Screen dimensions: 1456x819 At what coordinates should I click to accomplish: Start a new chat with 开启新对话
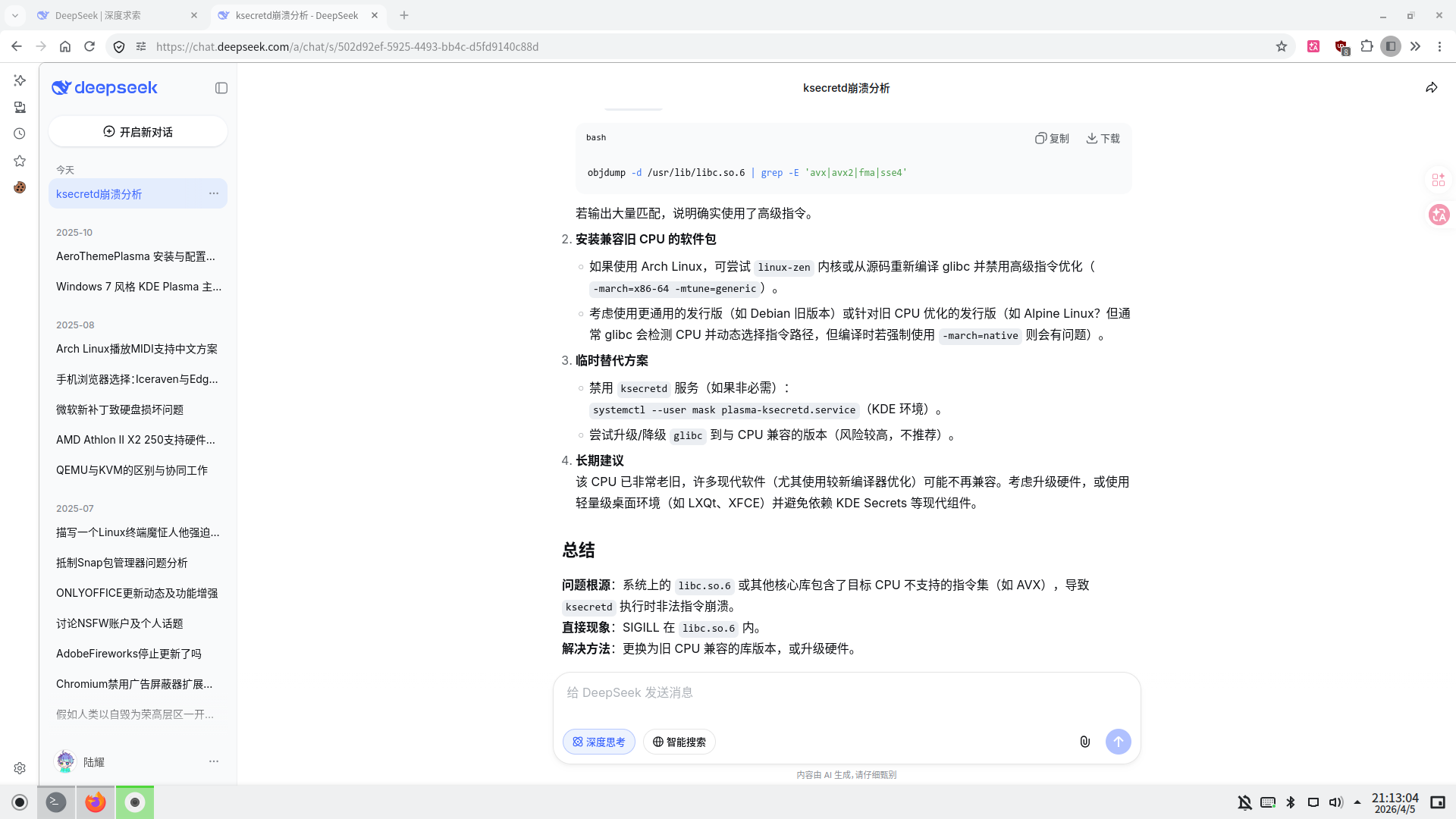(137, 131)
